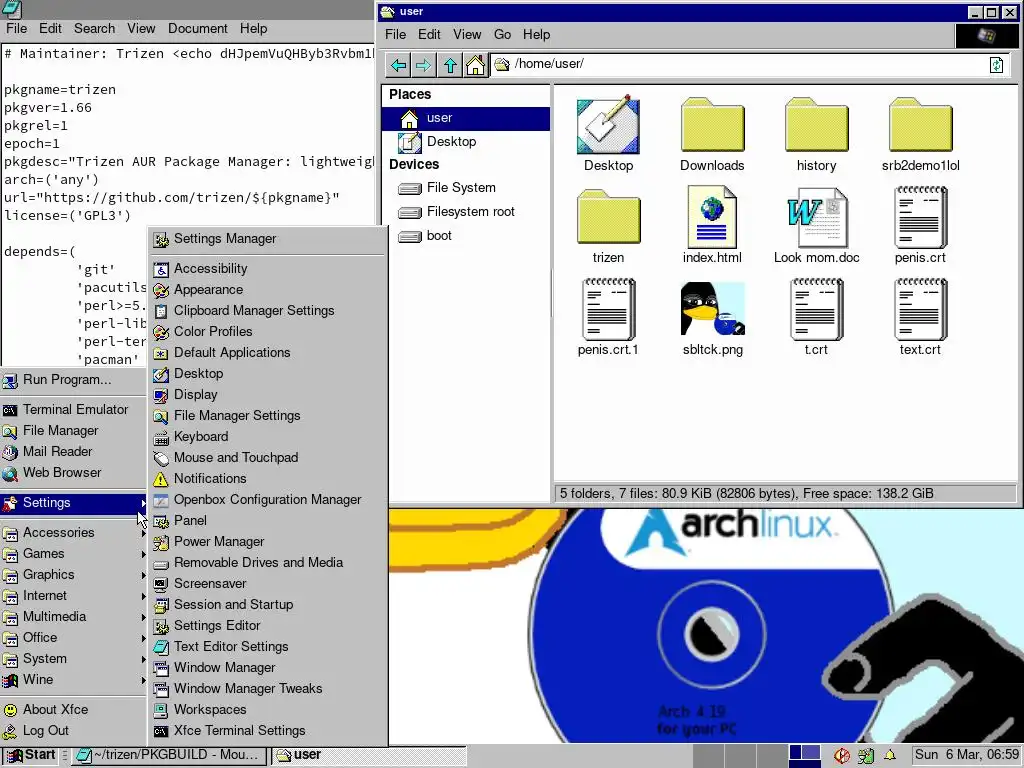1024x768 pixels.
Task: Select the history folder
Action: 816,135
